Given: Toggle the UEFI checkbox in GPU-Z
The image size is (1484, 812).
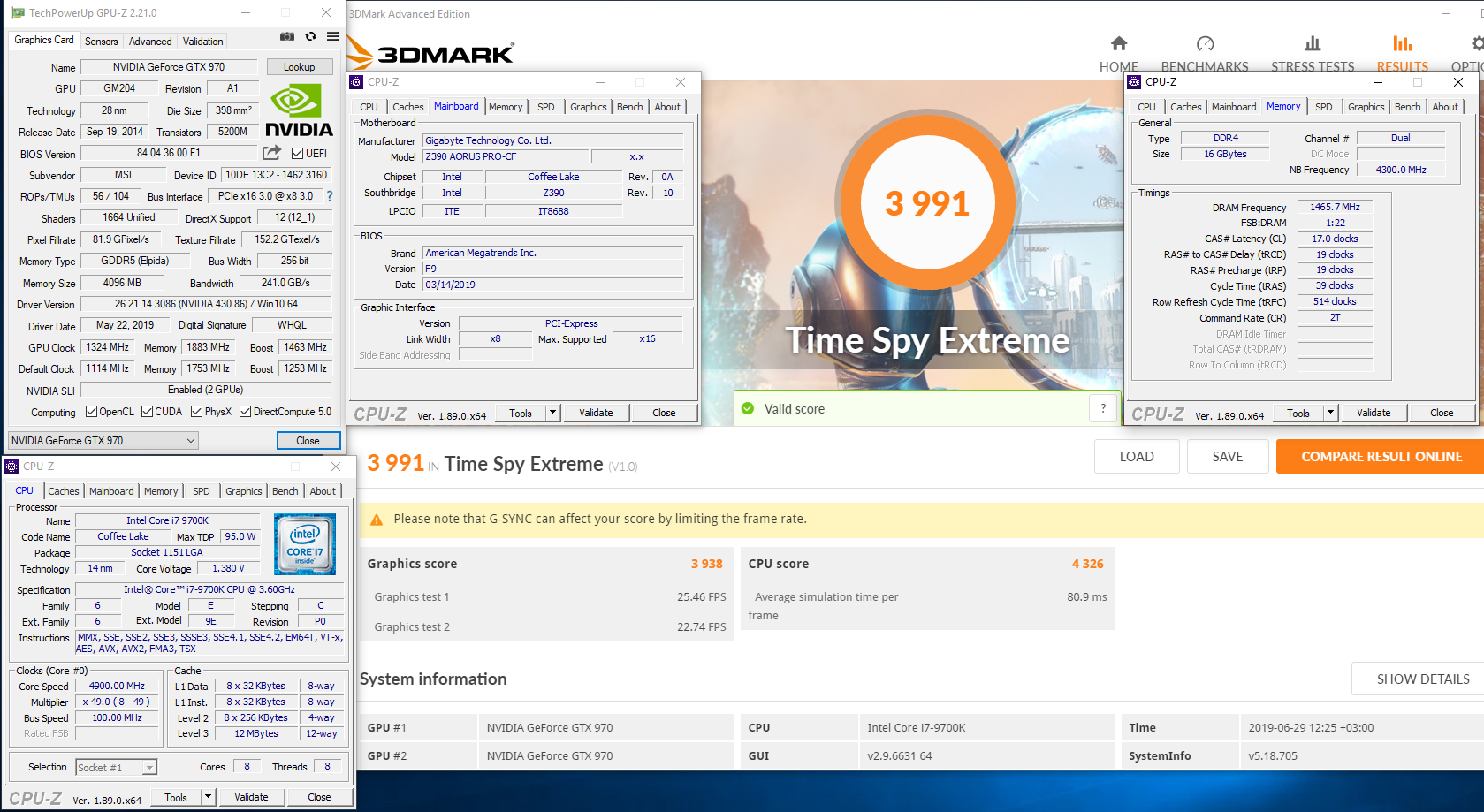Looking at the screenshot, I should [x=298, y=154].
